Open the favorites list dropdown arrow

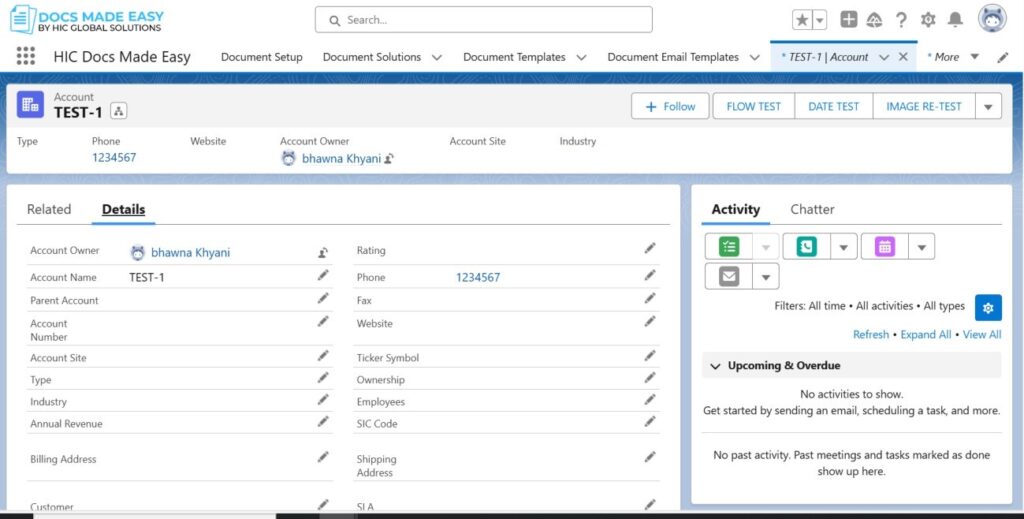click(820, 20)
